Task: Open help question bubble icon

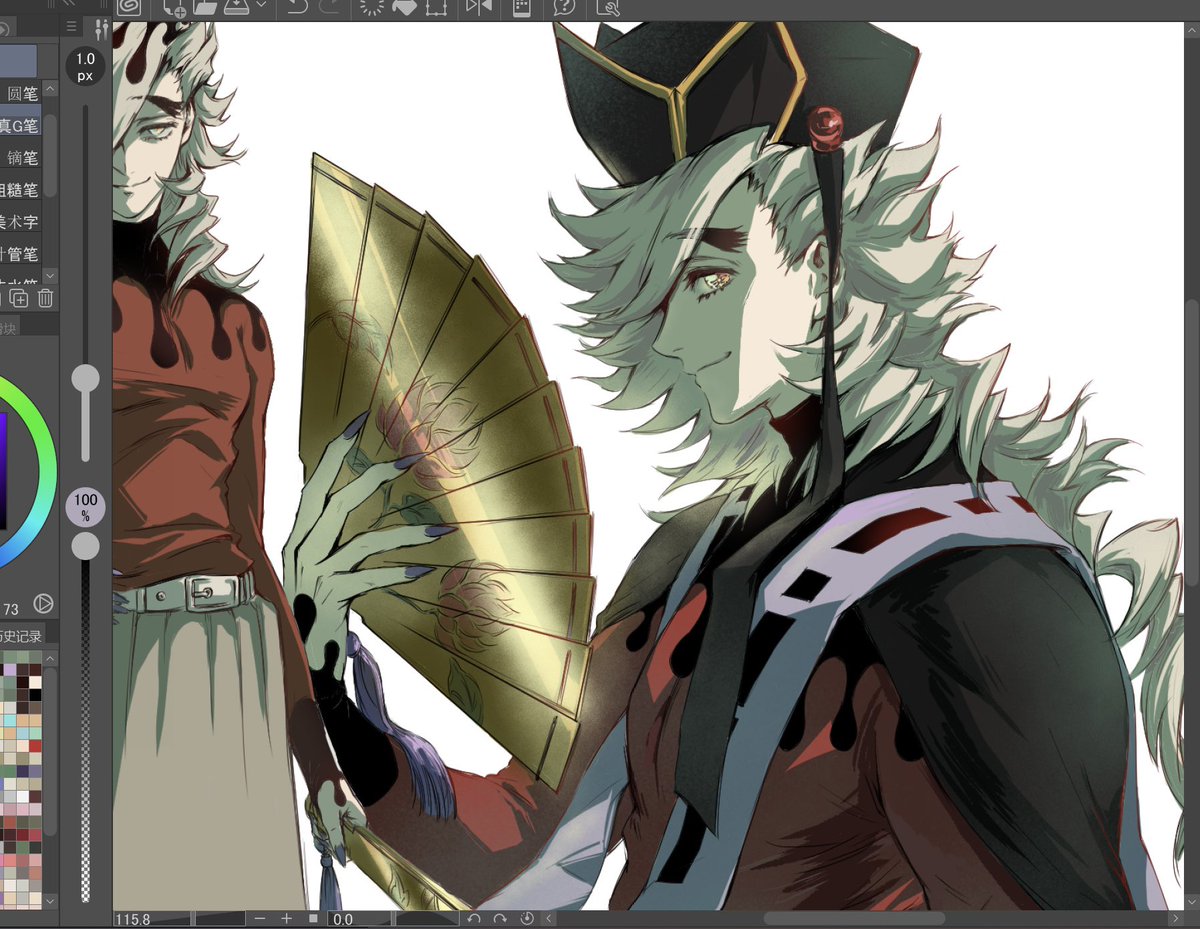Action: (565, 7)
